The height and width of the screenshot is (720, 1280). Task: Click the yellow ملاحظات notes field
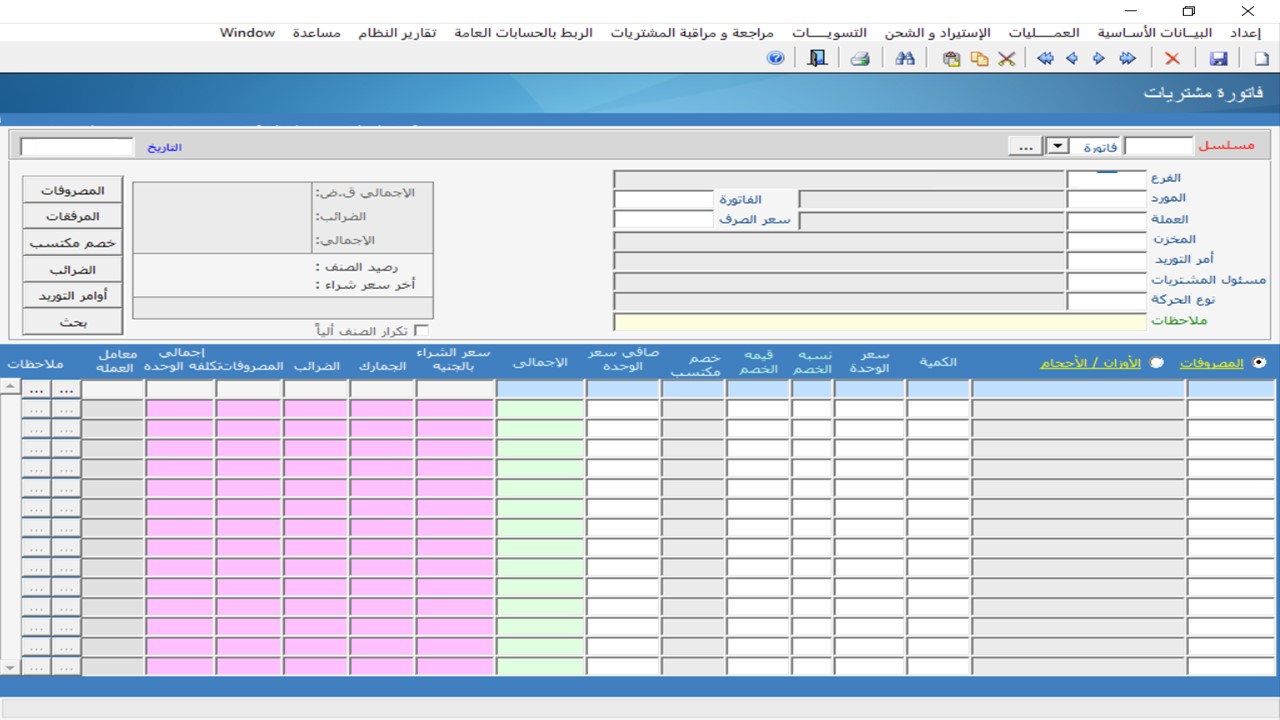[x=879, y=322]
